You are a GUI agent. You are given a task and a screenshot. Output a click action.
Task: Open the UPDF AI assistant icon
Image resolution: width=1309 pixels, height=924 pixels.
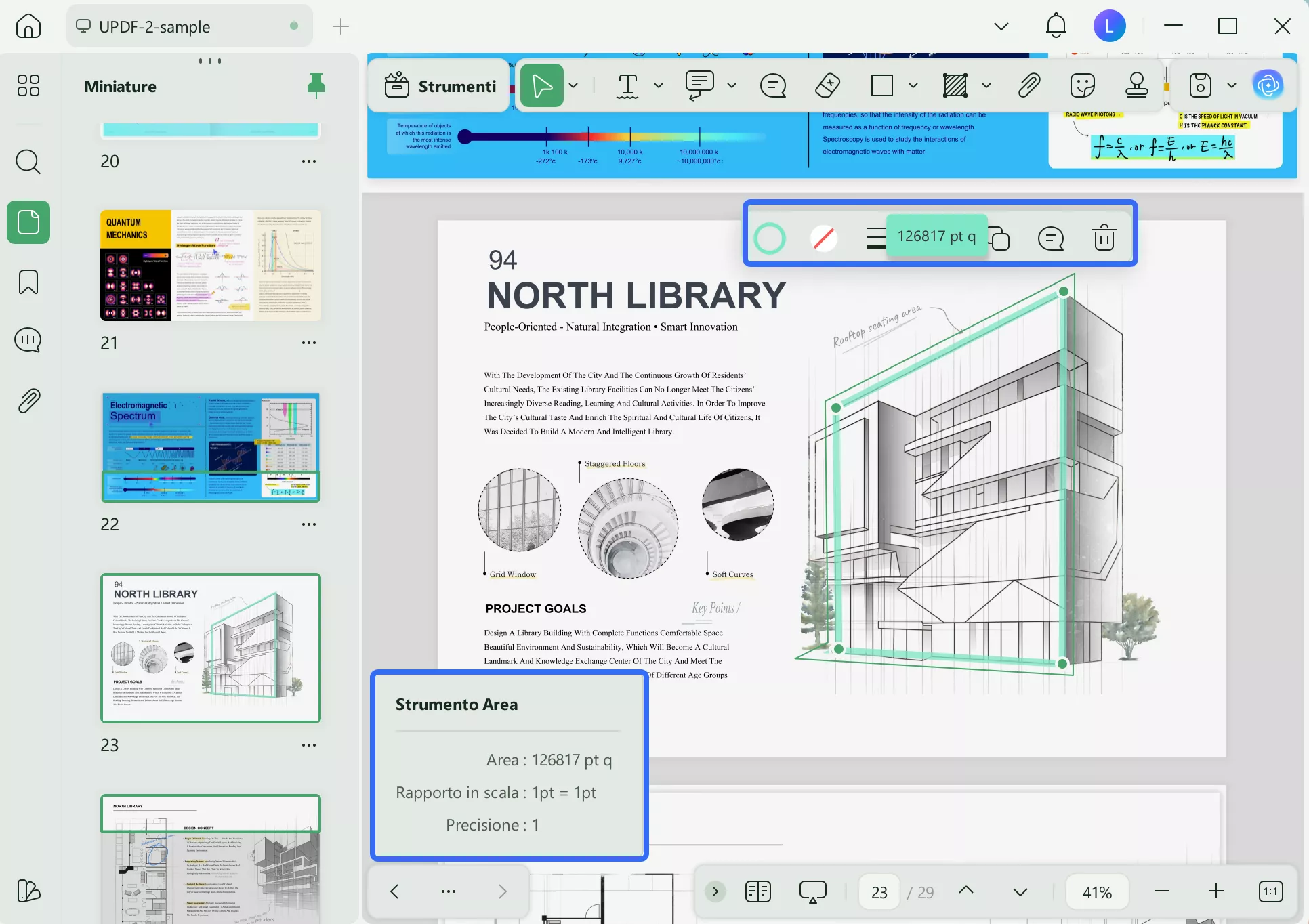click(1268, 85)
